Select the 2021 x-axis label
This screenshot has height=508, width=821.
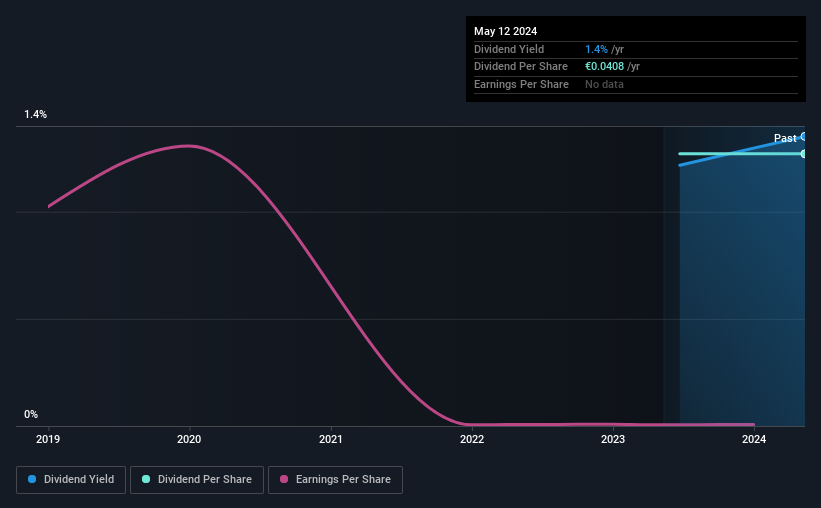[x=330, y=439]
